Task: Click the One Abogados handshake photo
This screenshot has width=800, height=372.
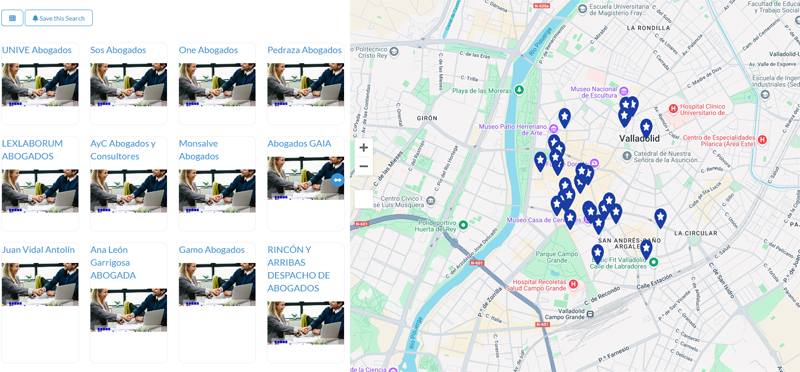Action: [x=217, y=85]
